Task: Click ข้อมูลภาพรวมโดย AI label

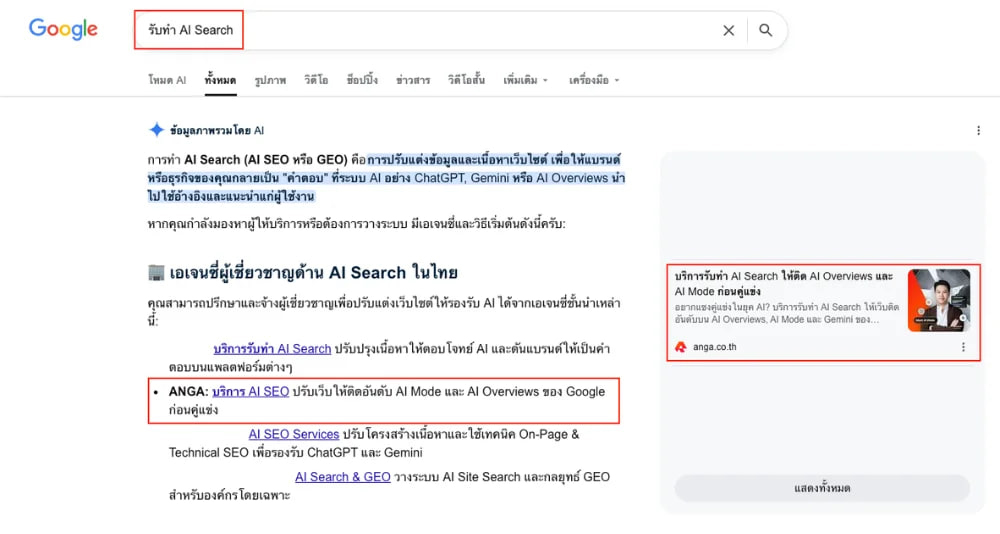Action: pyautogui.click(x=217, y=130)
